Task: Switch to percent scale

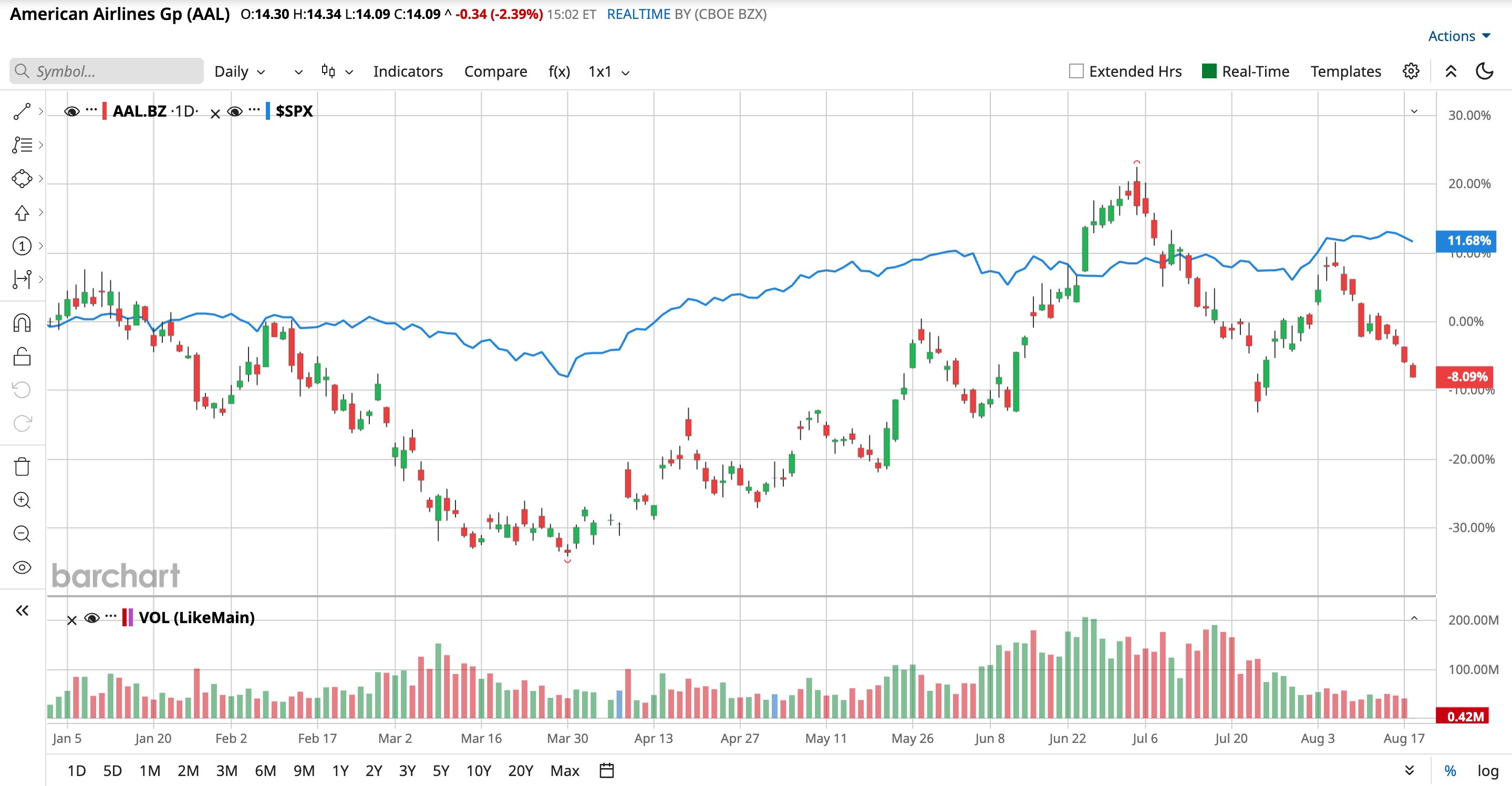Action: (1451, 770)
